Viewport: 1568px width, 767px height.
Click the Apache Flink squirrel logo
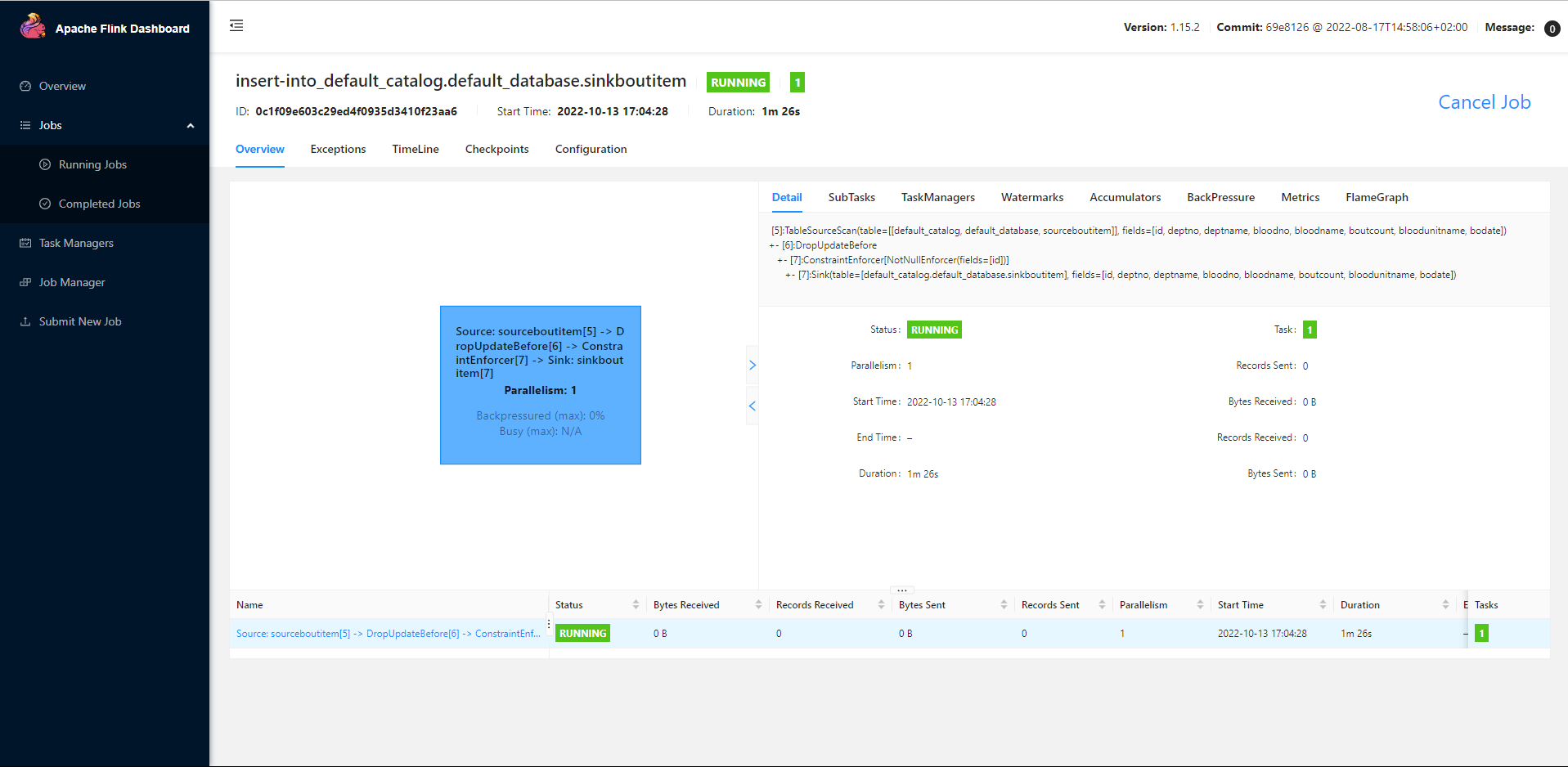[33, 26]
